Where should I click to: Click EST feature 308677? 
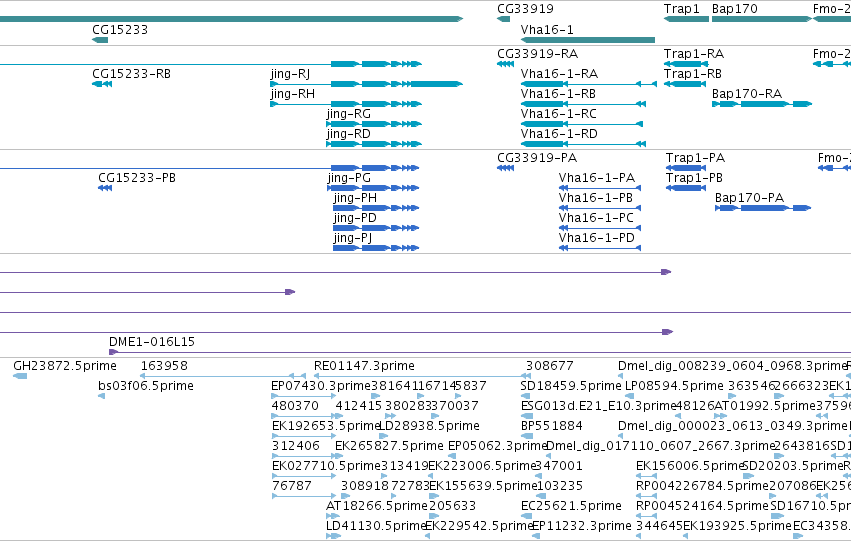(x=549, y=366)
